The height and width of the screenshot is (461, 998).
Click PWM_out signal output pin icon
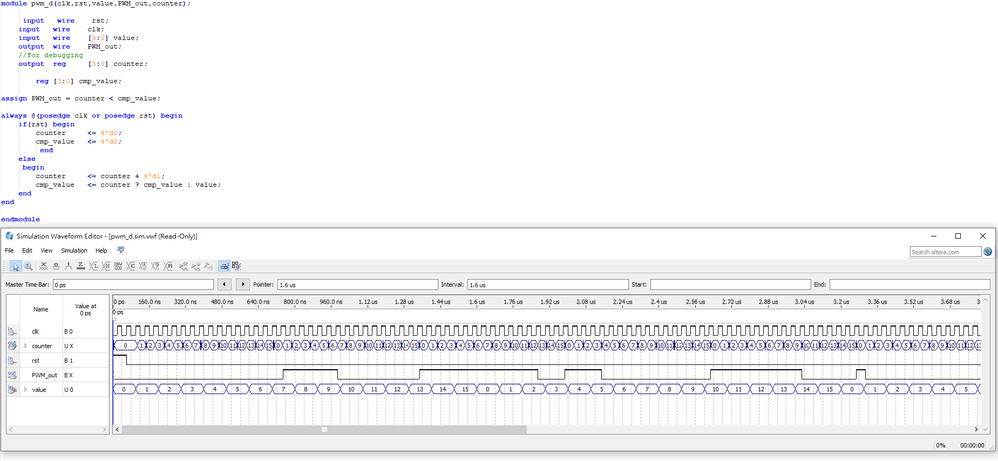tap(12, 375)
